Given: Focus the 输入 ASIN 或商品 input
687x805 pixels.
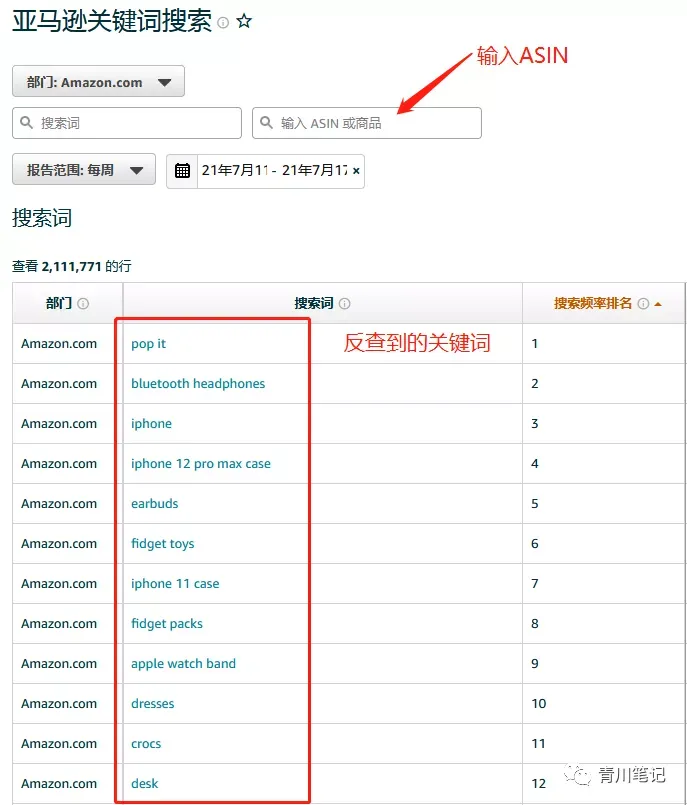Looking at the screenshot, I should coord(367,123).
